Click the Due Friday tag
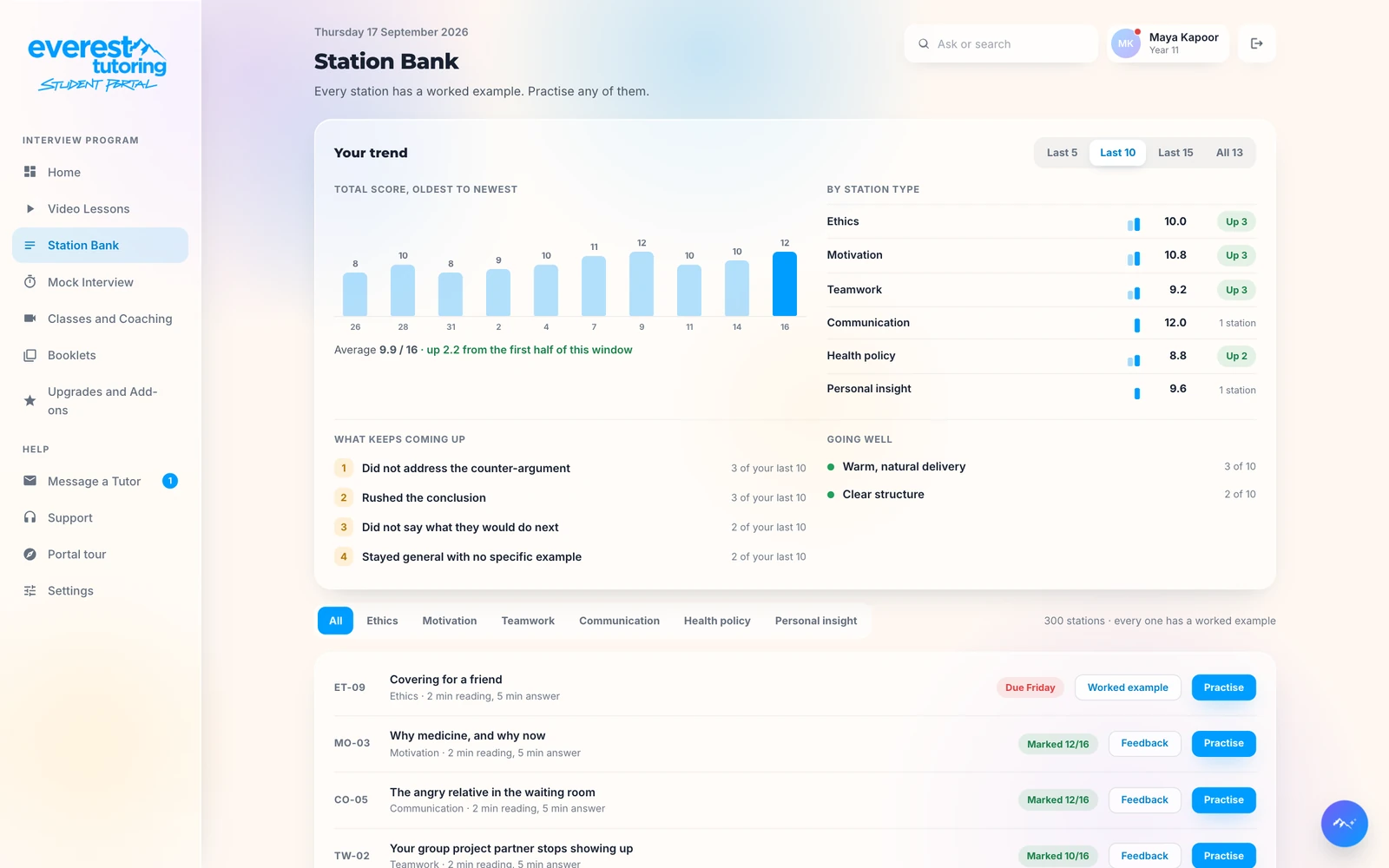The height and width of the screenshot is (868, 1389). [1030, 687]
